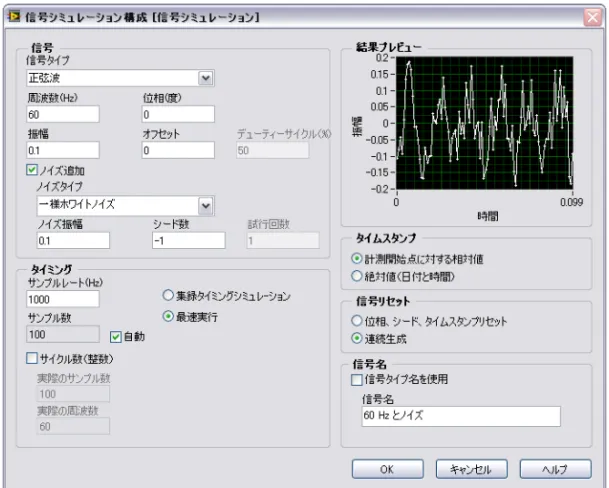Click the オフセット input field
This screenshot has height=488, width=609.
click(178, 150)
